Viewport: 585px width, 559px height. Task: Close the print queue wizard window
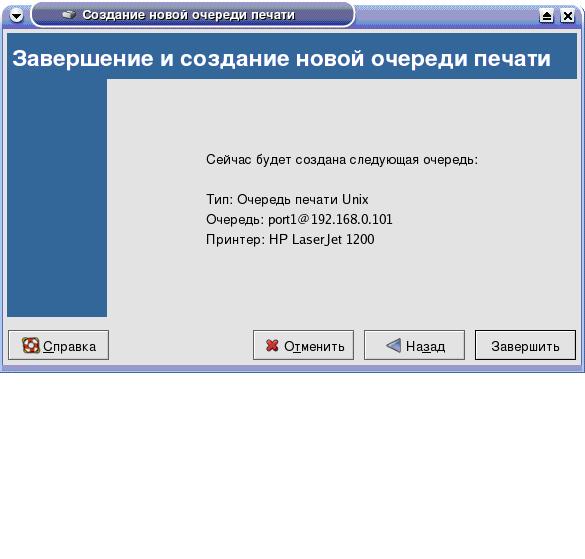click(x=568, y=16)
